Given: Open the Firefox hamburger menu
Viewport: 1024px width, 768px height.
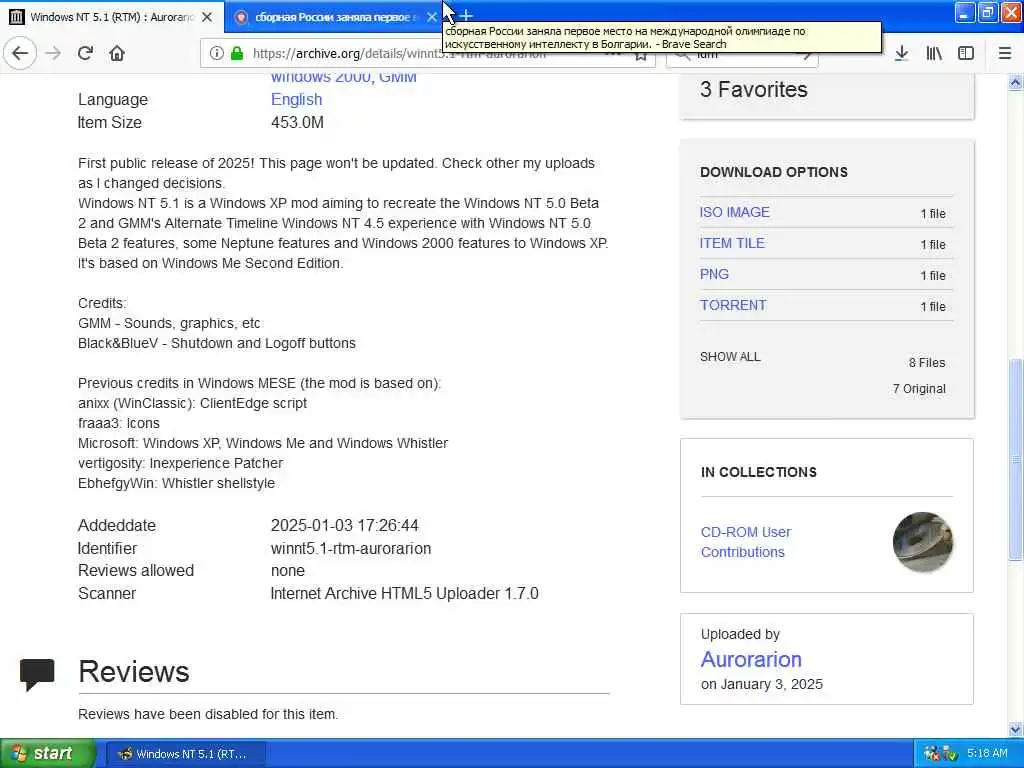Looking at the screenshot, I should click(1004, 53).
